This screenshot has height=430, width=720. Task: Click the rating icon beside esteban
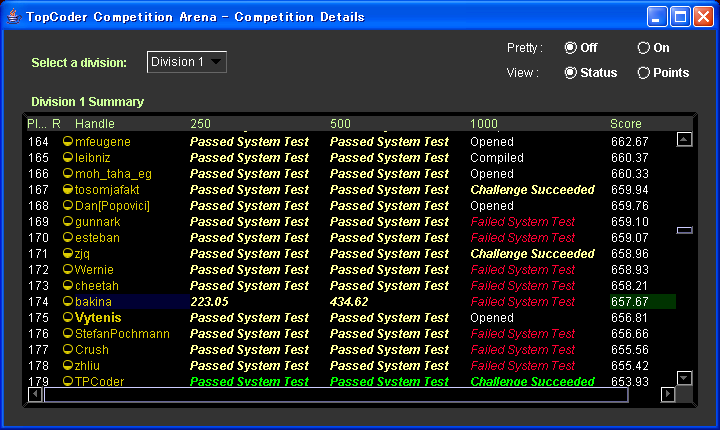(x=68, y=238)
